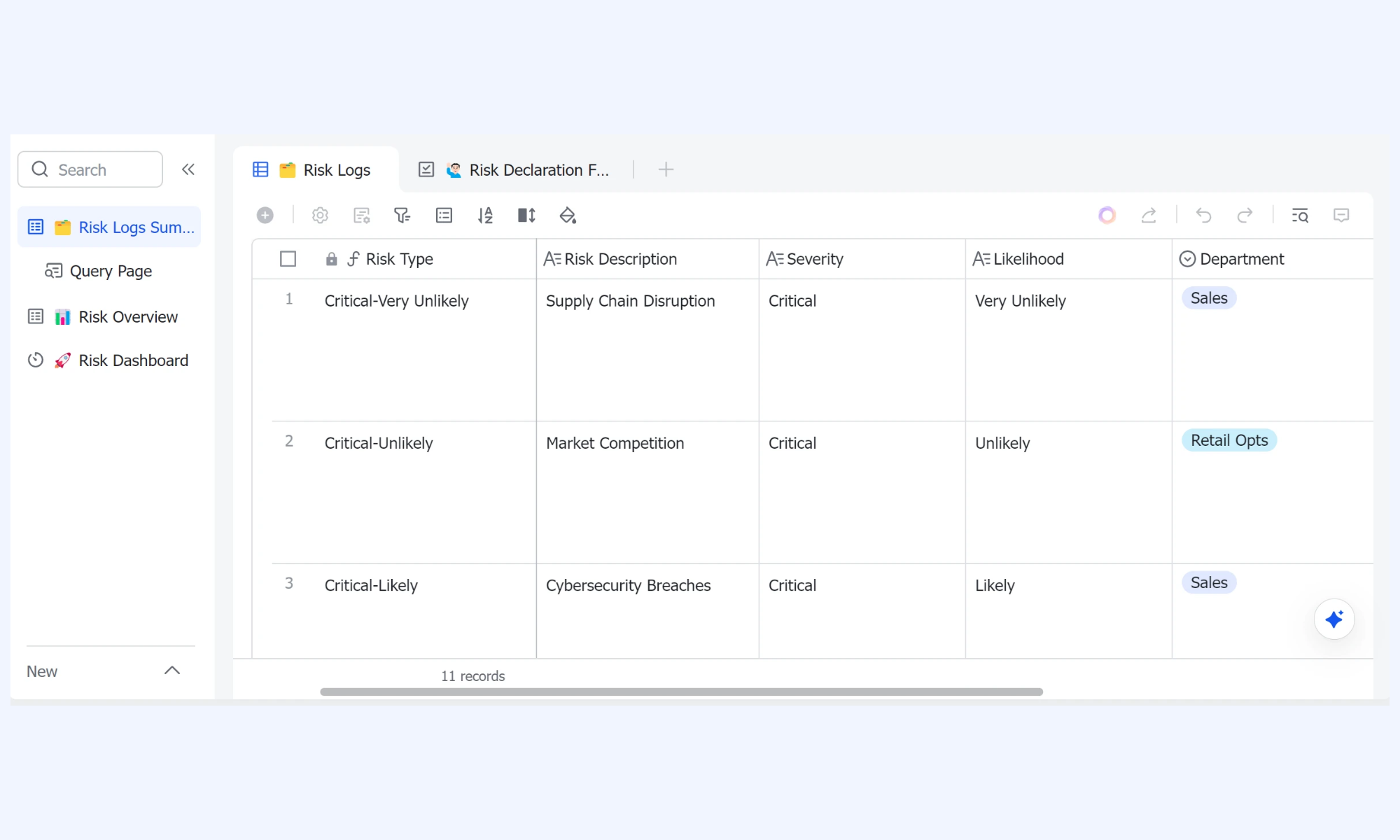Toggle the select all records checkbox
This screenshot has height=840, width=1400.
point(288,259)
